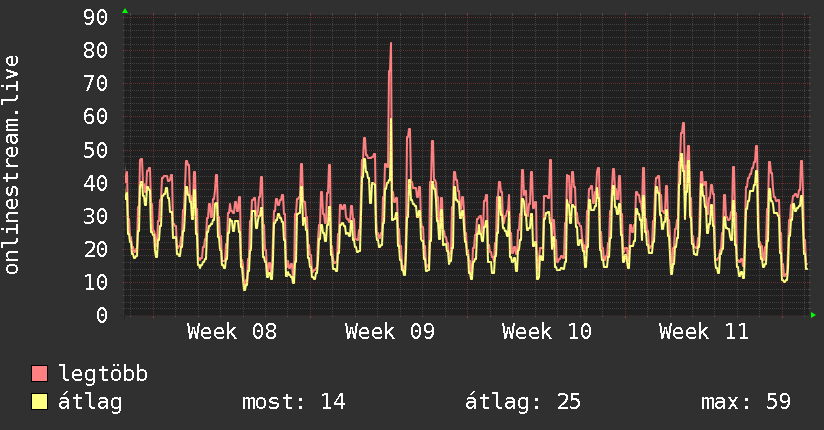824x430 pixels.
Task: Click the 'Week 11' x-axis label
Action: [x=704, y=332]
